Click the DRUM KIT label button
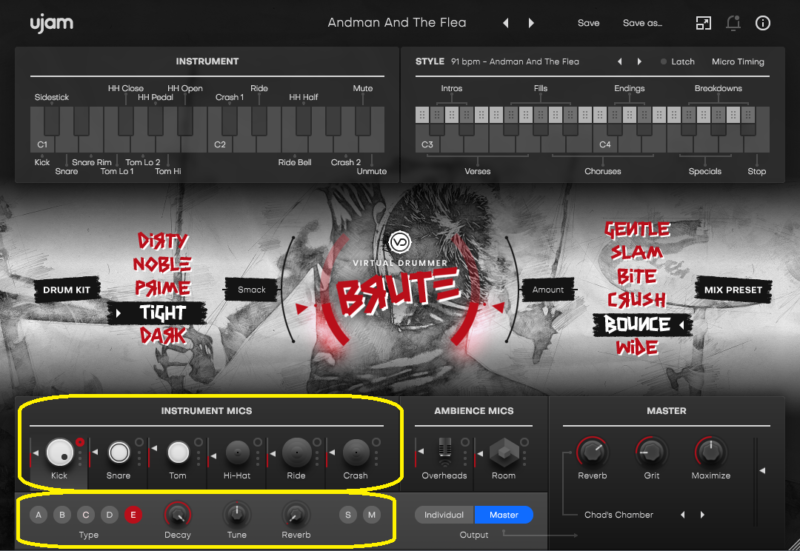800x551 pixels. pyautogui.click(x=66, y=290)
